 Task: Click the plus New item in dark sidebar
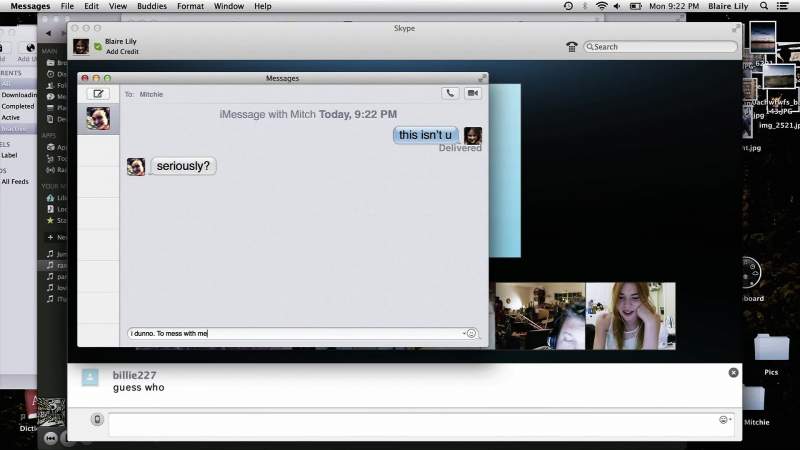[x=57, y=237]
